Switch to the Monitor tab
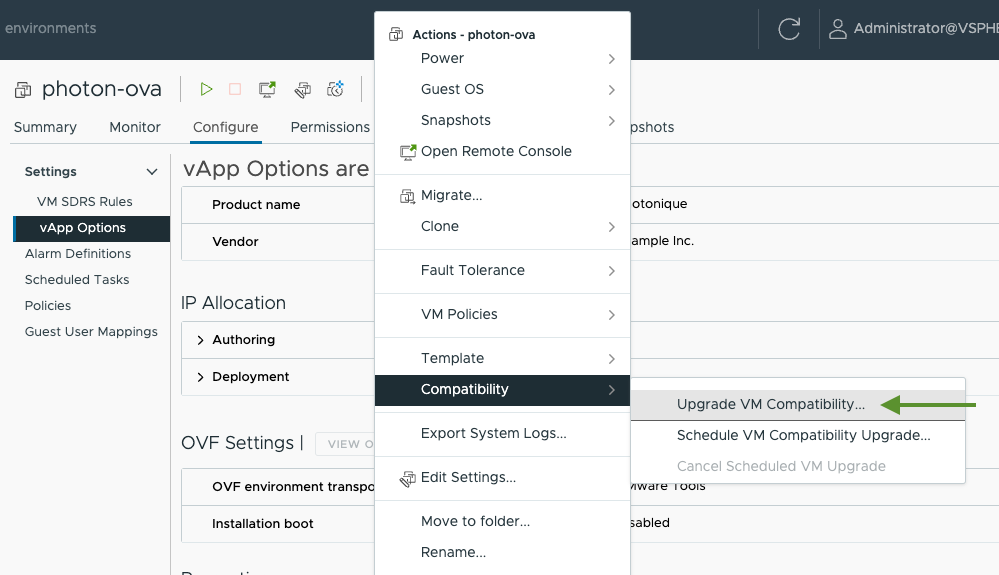 coord(134,127)
